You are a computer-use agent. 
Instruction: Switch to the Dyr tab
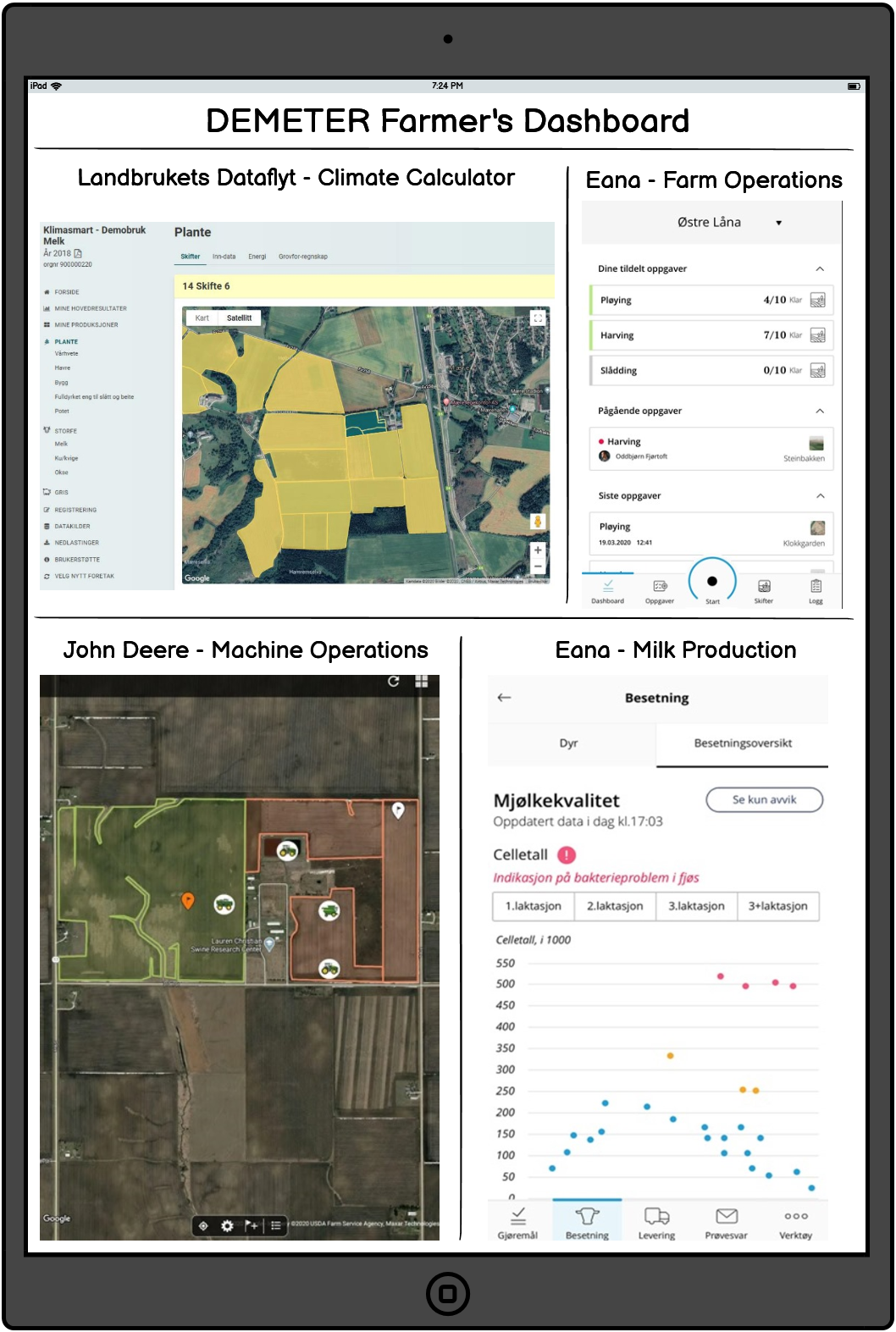pyautogui.click(x=569, y=743)
